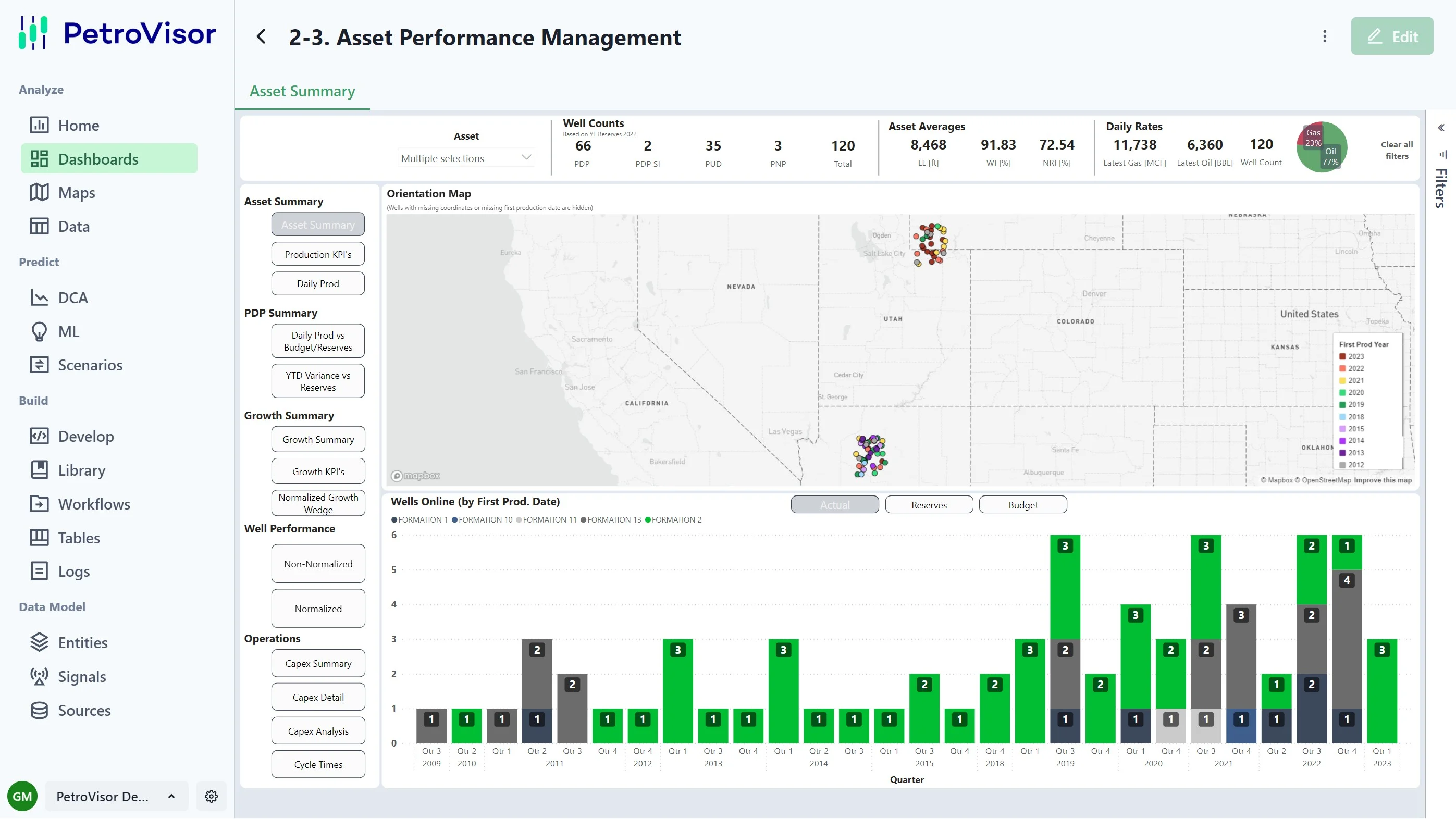Click the Signals antenna icon
The width and height of the screenshot is (1456, 819).
(x=39, y=676)
